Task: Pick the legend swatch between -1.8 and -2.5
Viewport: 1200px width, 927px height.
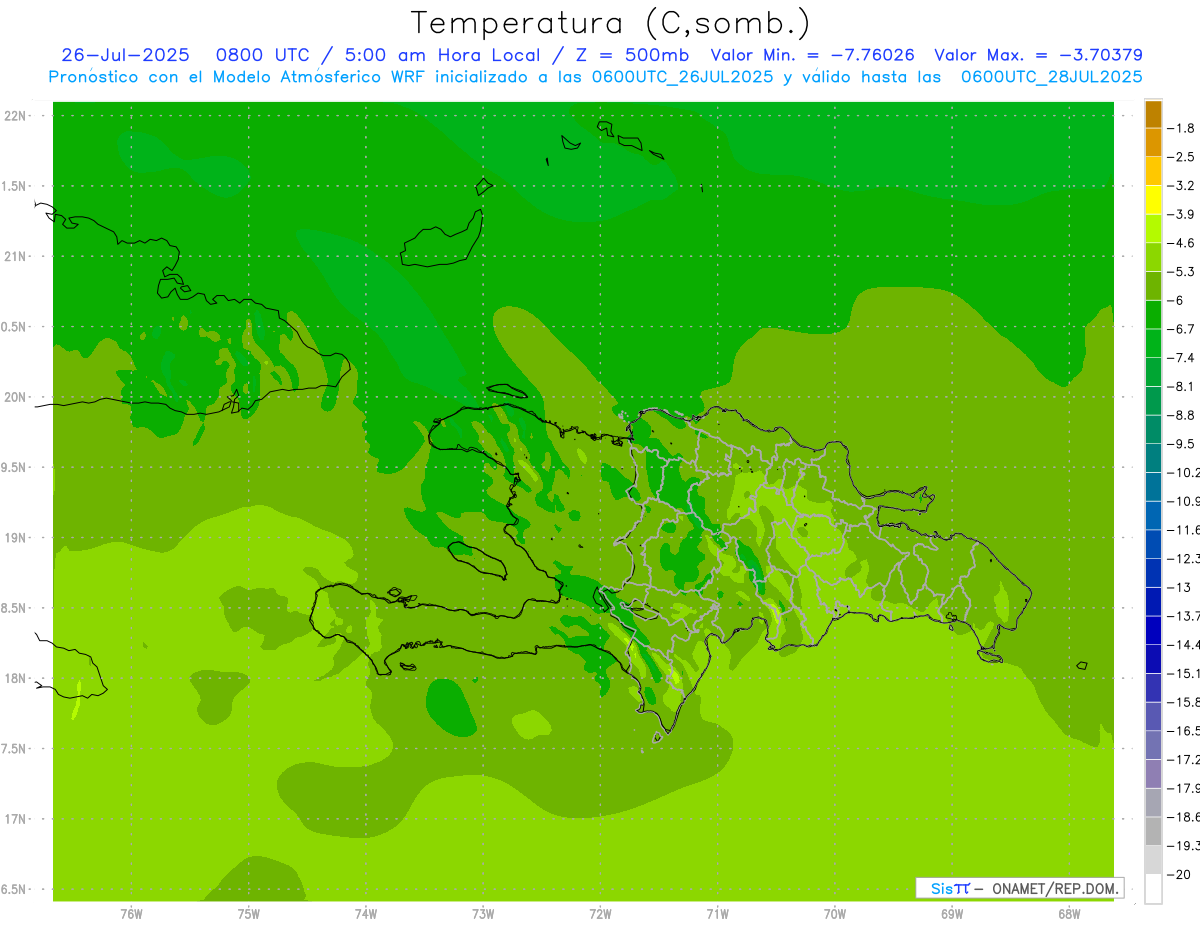Action: click(1153, 142)
